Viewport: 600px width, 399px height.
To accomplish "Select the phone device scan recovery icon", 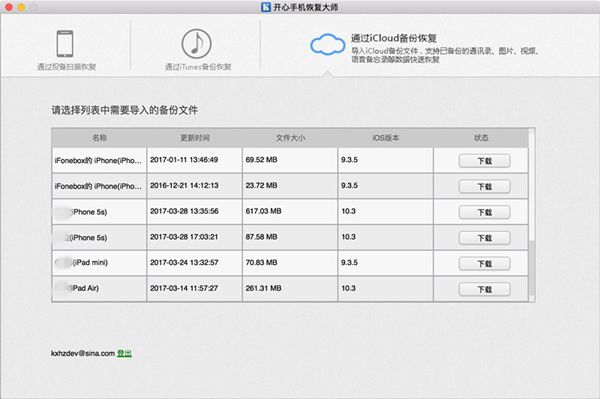I will 65,44.
